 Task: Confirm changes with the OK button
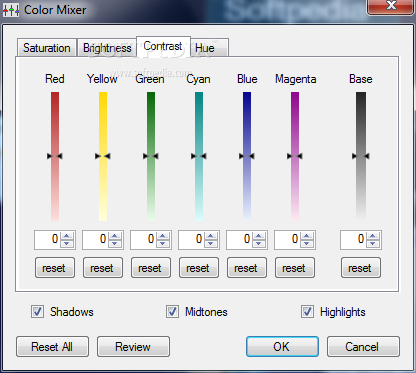tap(282, 347)
